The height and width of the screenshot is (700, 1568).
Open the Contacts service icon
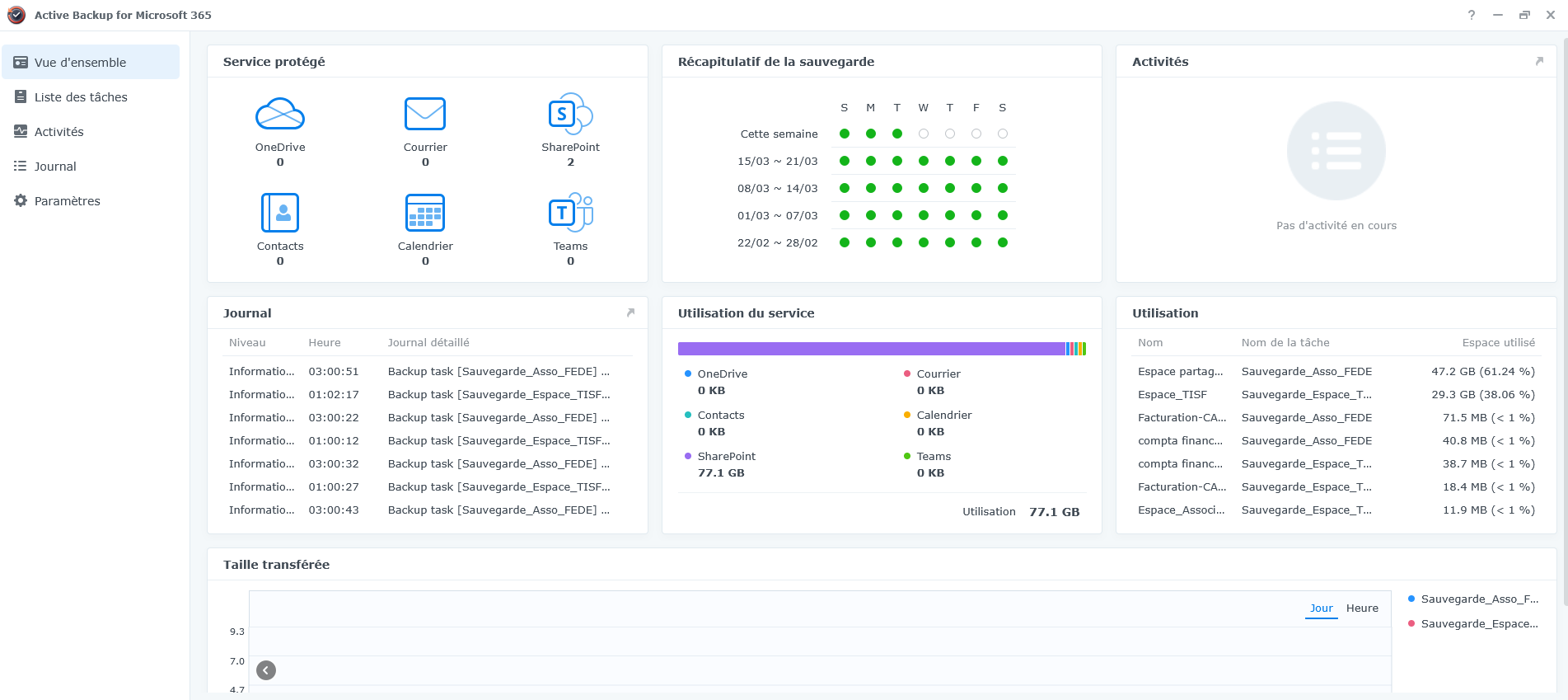pos(280,213)
